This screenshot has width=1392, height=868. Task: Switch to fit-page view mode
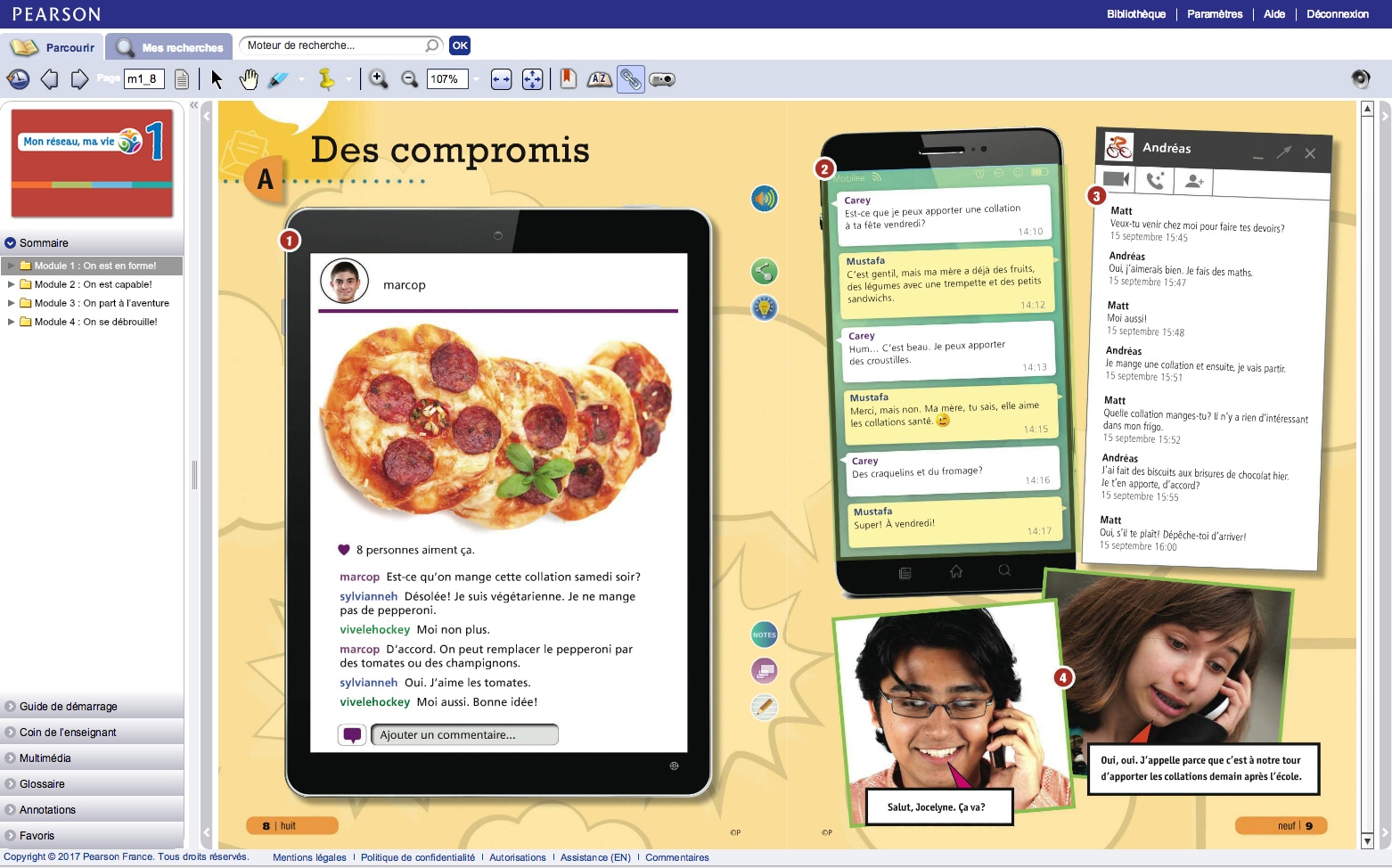[531, 78]
